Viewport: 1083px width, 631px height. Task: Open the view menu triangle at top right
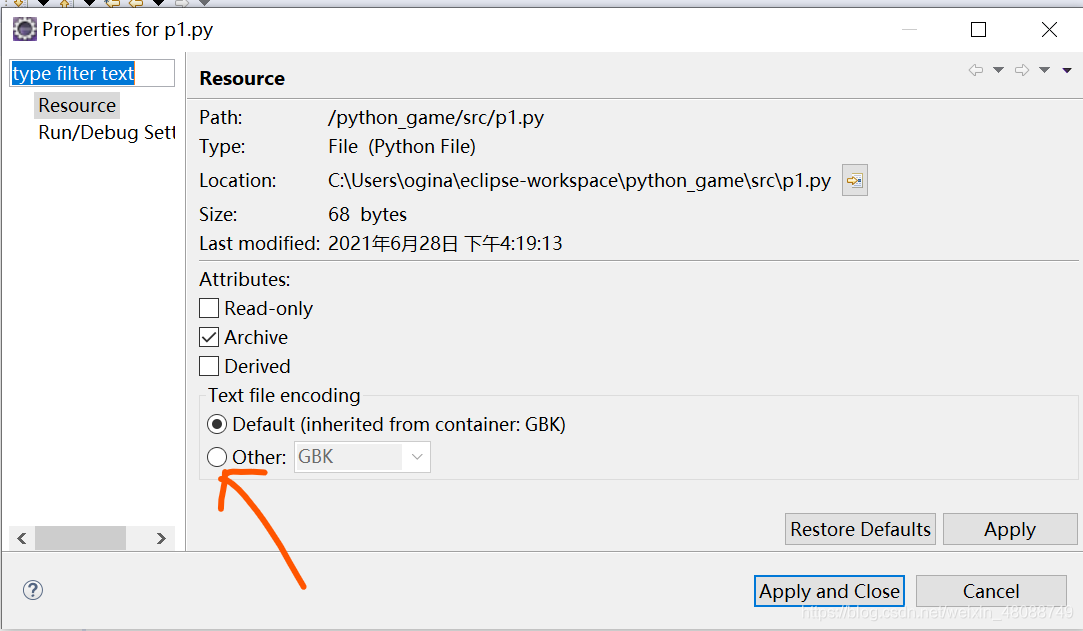(x=1067, y=70)
